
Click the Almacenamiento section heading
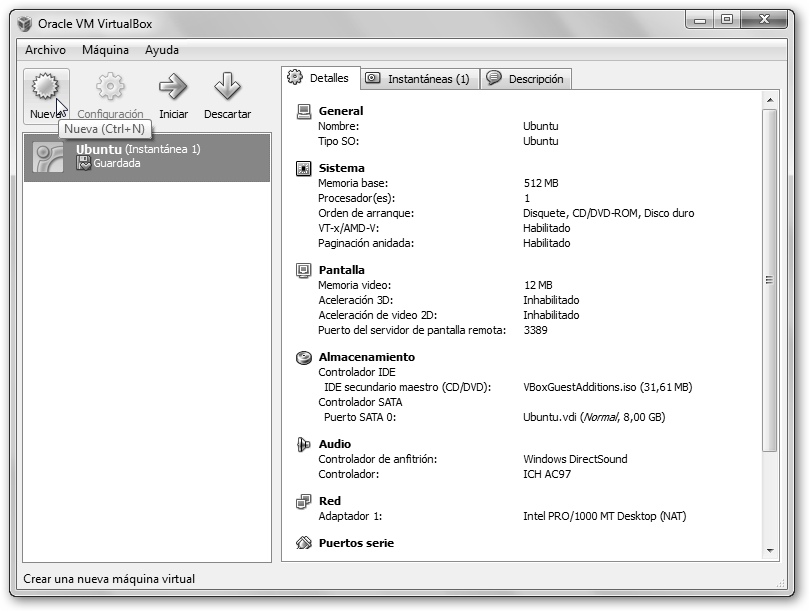pos(366,357)
